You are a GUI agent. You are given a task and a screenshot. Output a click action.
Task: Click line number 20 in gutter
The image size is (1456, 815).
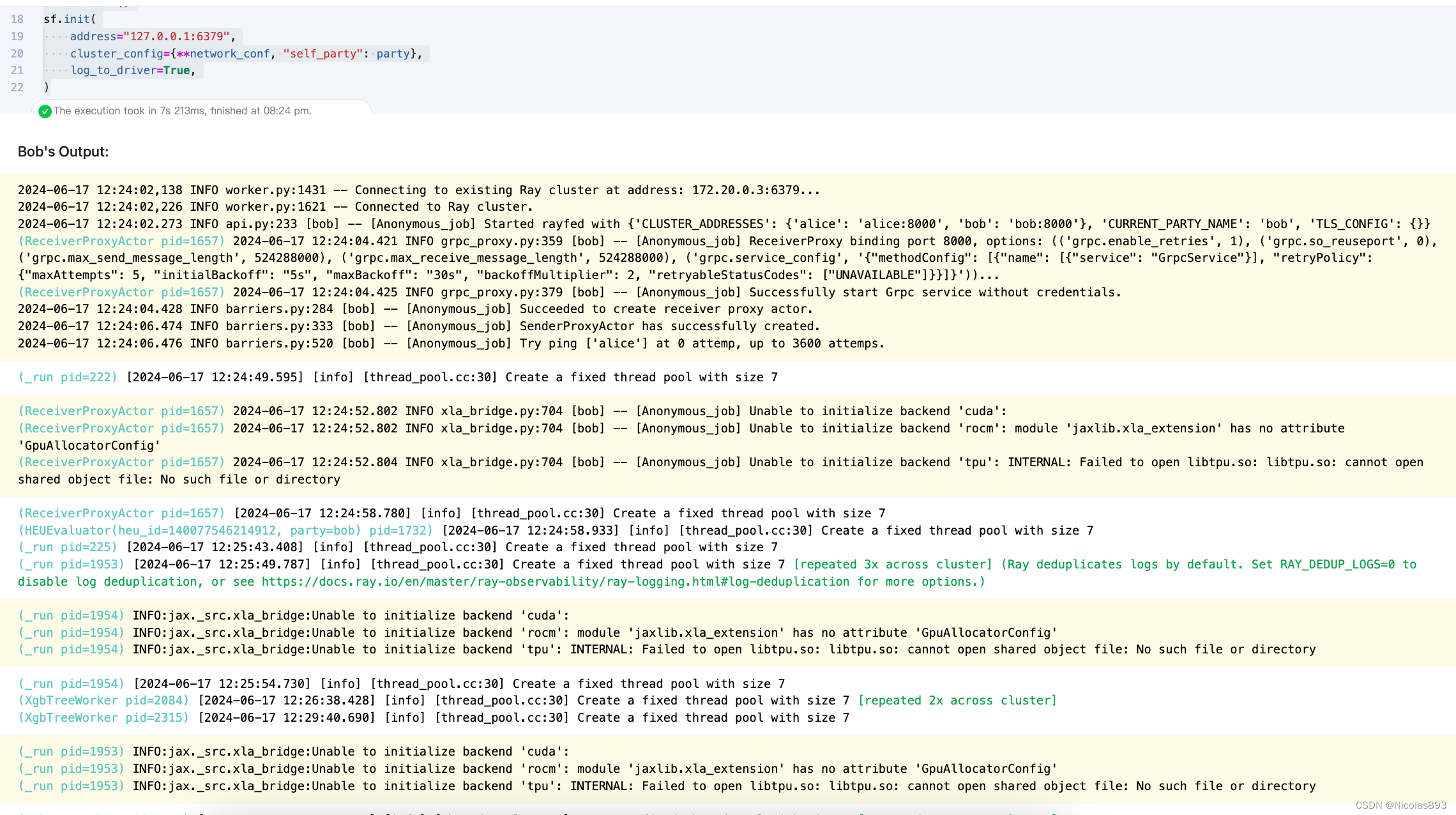point(17,54)
